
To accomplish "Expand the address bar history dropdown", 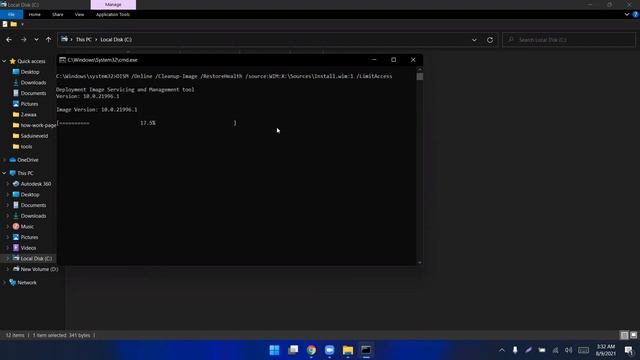I will [474, 40].
